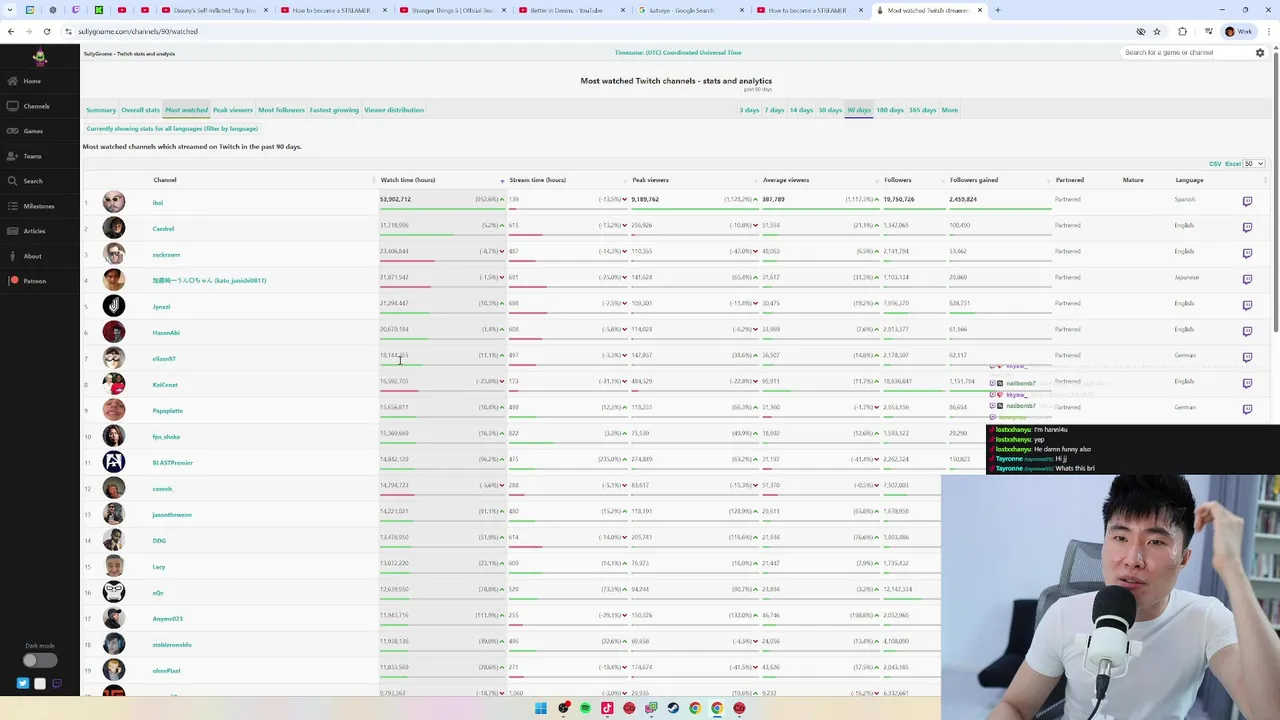Select the 7 days time range
Viewport: 1280px width, 720px height.
click(774, 110)
